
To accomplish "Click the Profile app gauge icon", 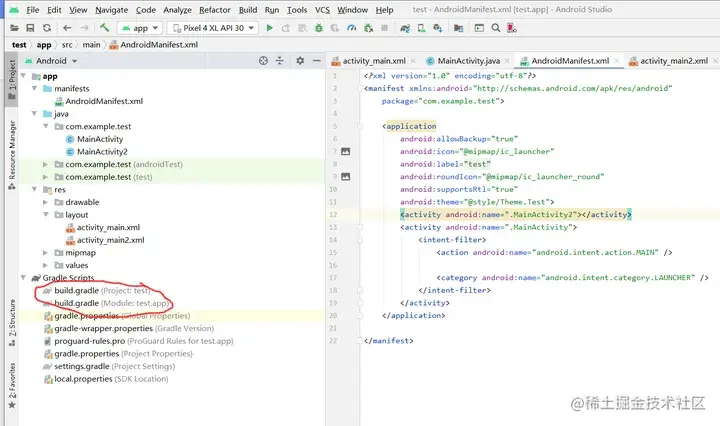I will [x=352, y=28].
